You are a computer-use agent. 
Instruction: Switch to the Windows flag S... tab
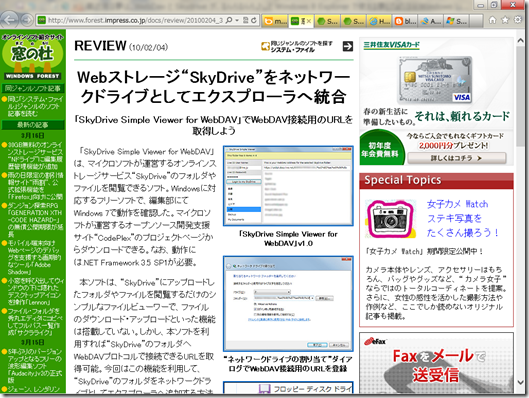coord(456,21)
